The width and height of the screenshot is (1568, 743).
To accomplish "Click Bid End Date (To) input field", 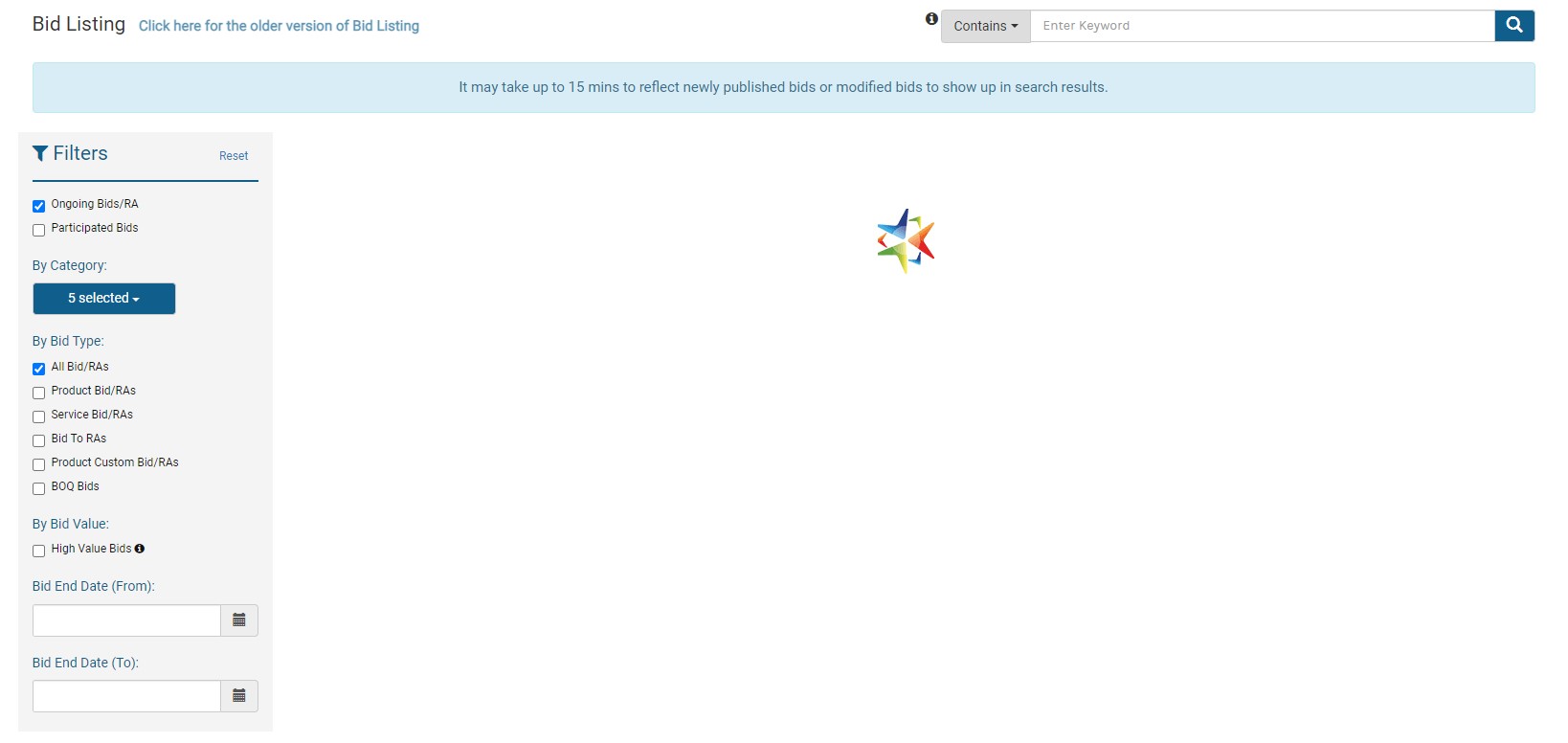I will 126,696.
